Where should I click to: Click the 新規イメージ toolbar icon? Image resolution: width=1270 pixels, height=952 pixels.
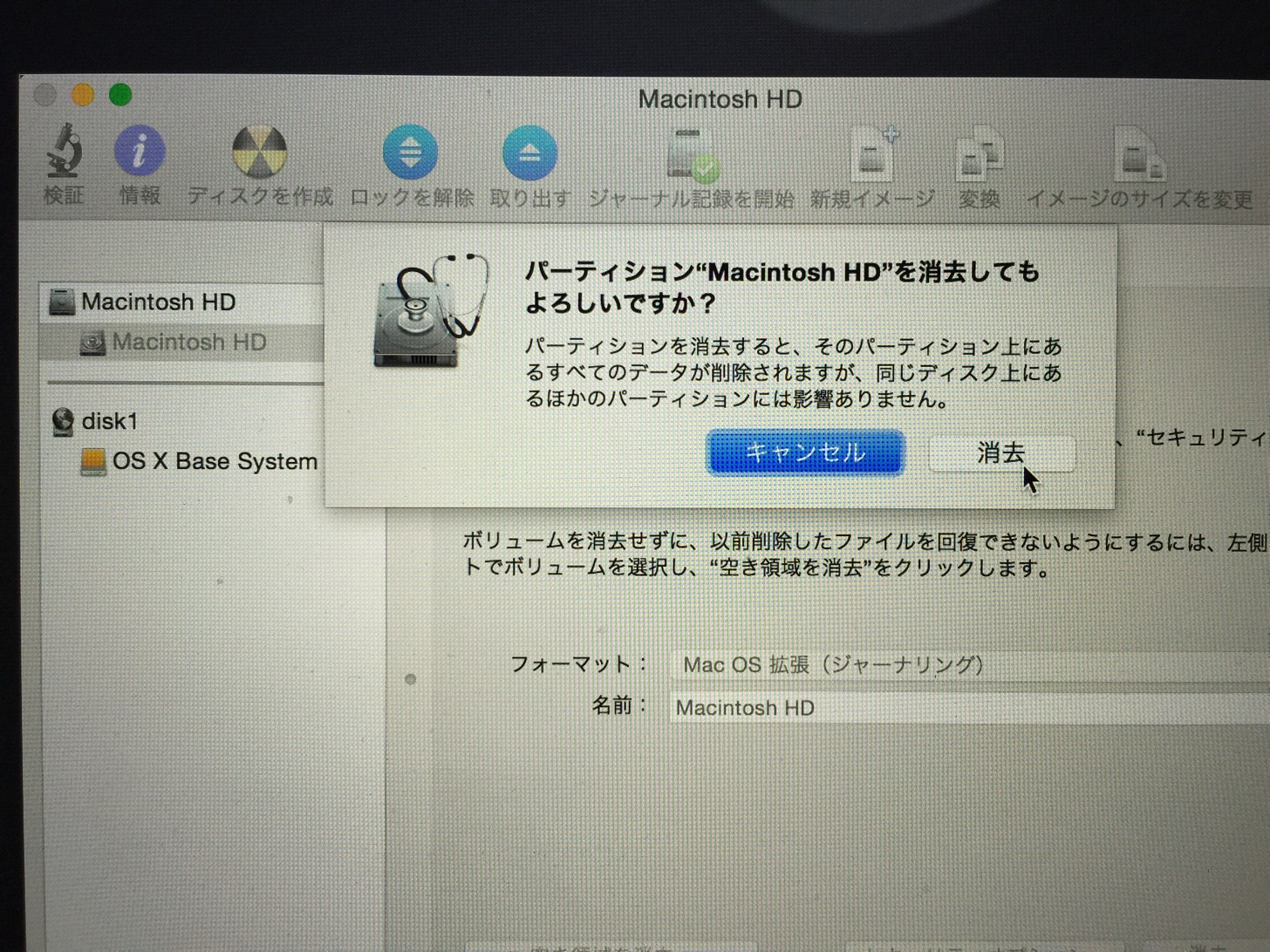tap(874, 155)
